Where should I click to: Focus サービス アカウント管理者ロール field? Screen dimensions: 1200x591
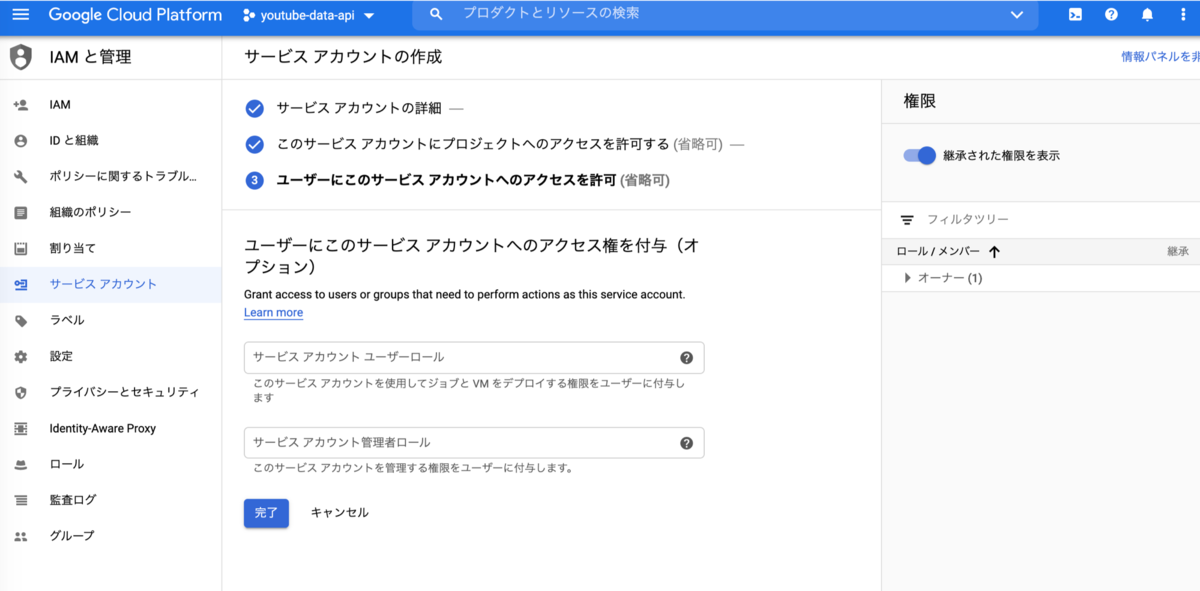[x=474, y=442]
